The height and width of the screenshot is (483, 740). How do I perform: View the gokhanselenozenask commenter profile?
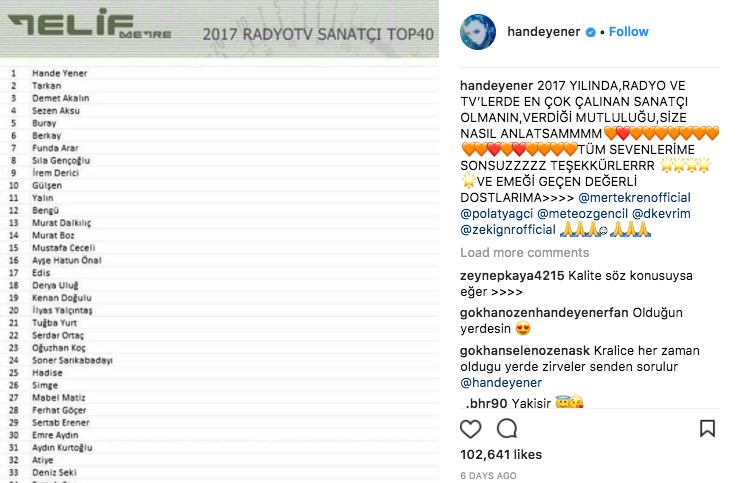[x=525, y=351]
